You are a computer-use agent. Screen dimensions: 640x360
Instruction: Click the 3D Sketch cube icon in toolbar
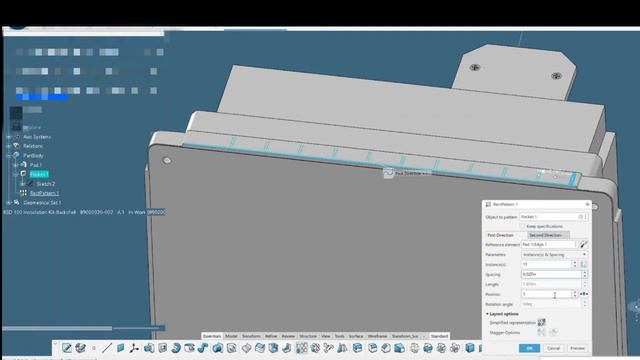point(80,348)
